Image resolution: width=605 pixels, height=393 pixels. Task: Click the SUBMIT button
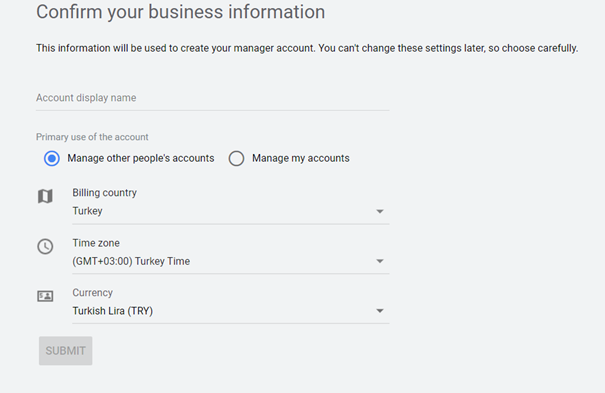[x=66, y=351]
